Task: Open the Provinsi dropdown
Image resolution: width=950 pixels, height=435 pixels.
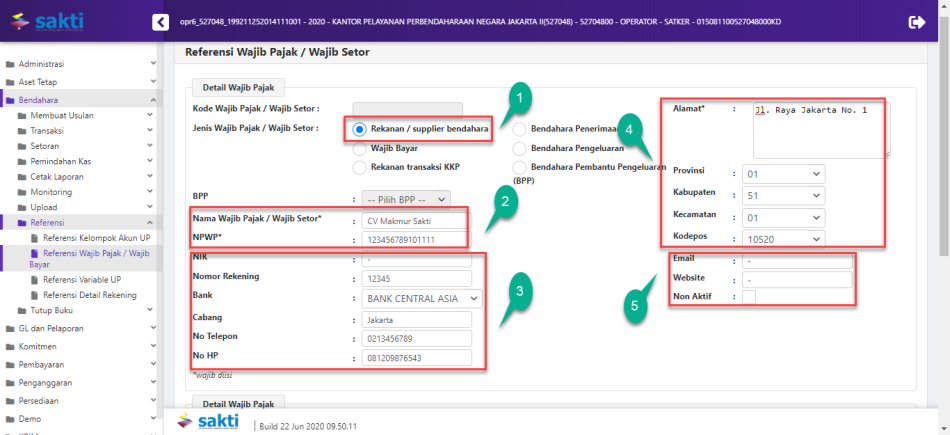Action: pyautogui.click(x=784, y=174)
